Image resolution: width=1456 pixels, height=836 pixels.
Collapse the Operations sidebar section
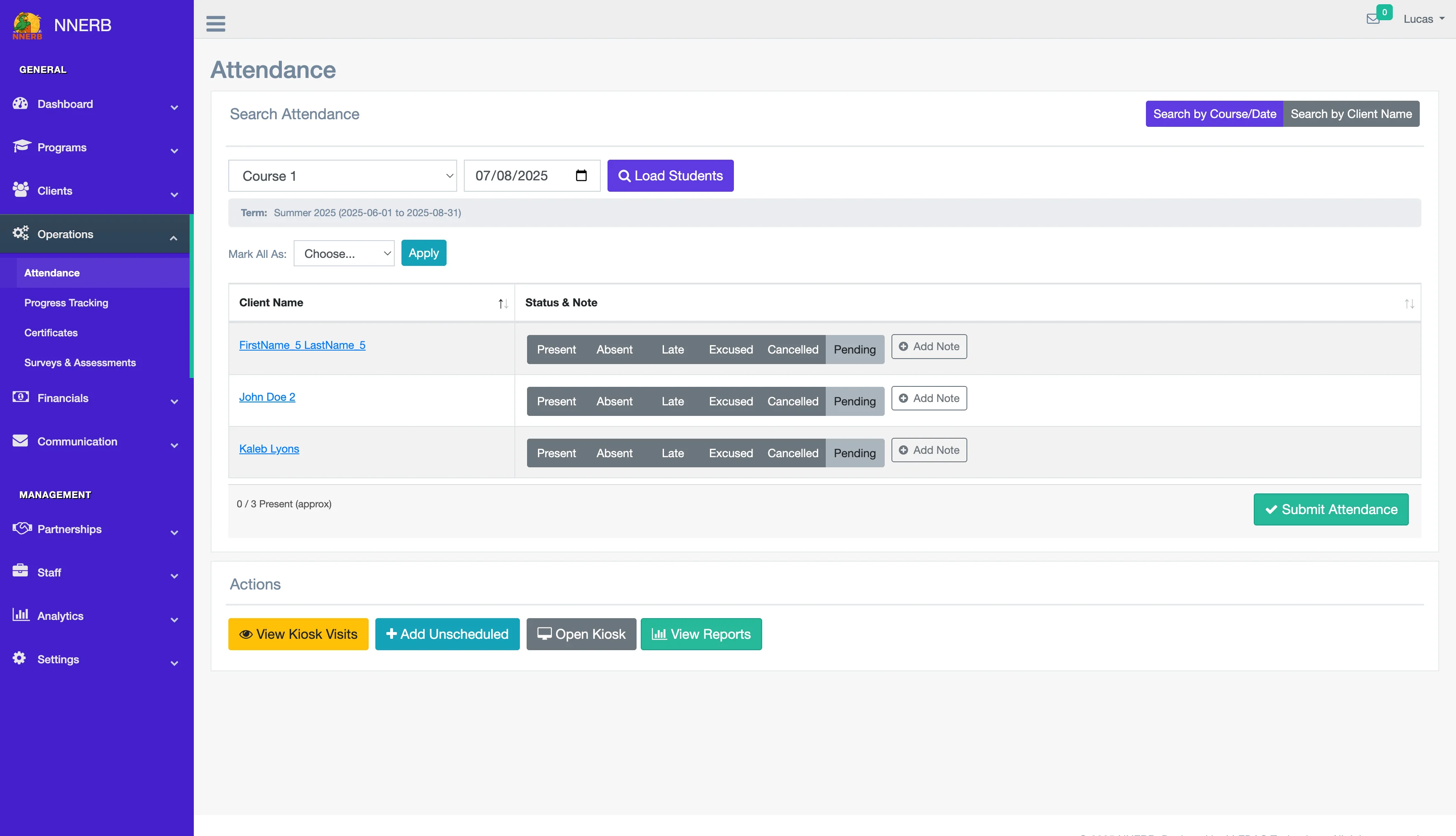(x=173, y=237)
